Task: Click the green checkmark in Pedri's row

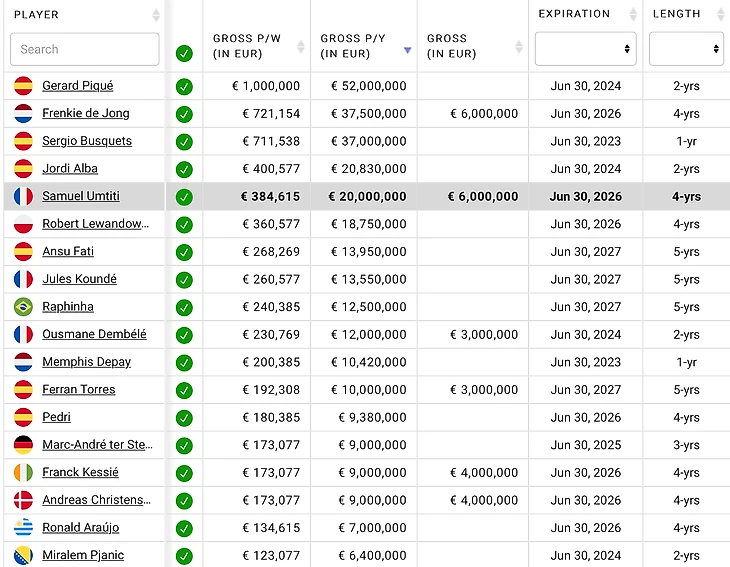Action: (184, 418)
